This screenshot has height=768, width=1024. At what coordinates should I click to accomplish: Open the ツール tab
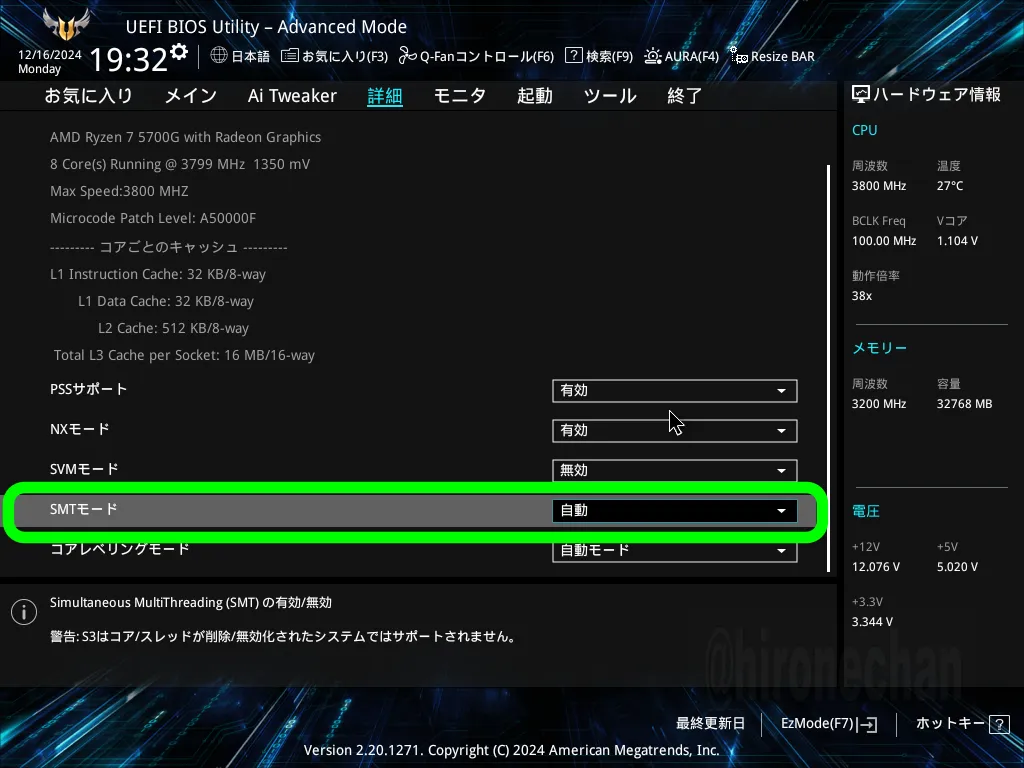tap(610, 96)
